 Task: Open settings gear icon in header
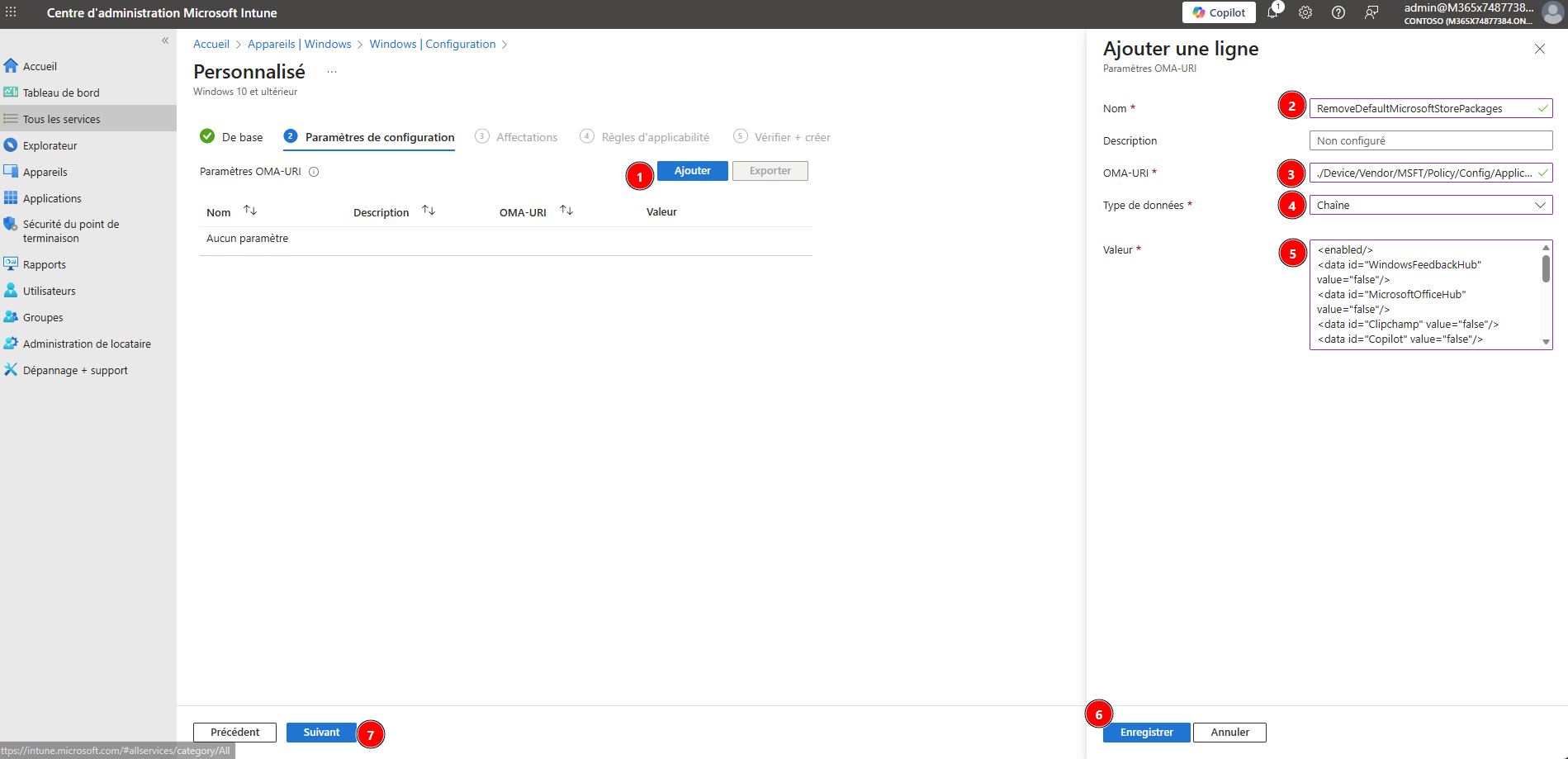(x=1305, y=12)
